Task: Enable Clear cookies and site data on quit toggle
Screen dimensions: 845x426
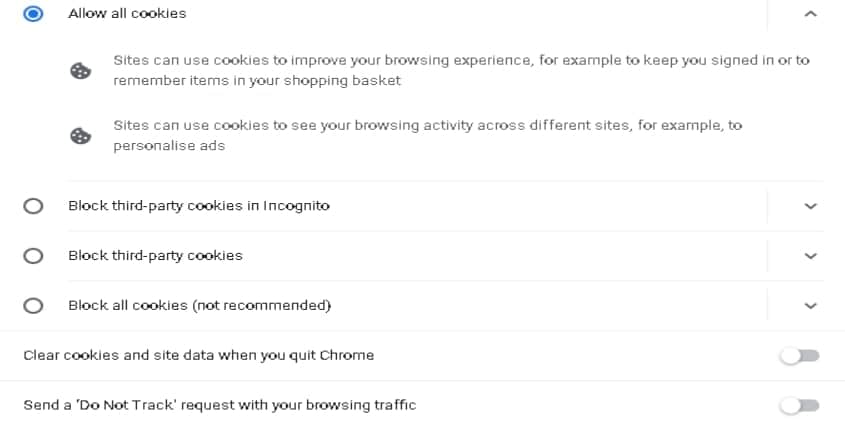Action: pos(800,356)
